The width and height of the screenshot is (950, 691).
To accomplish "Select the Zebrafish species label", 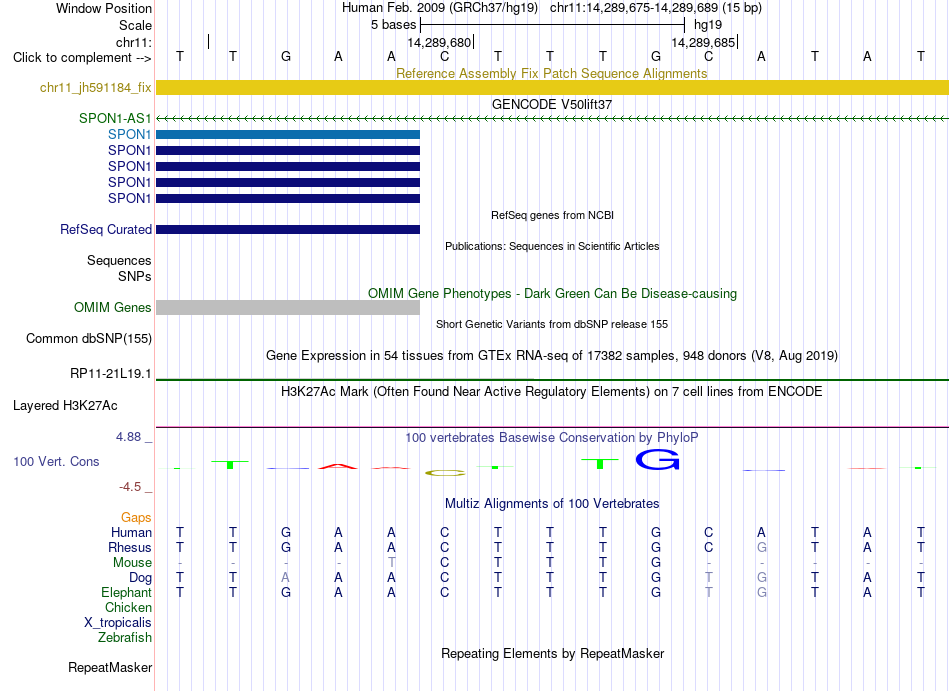I will [x=125, y=638].
